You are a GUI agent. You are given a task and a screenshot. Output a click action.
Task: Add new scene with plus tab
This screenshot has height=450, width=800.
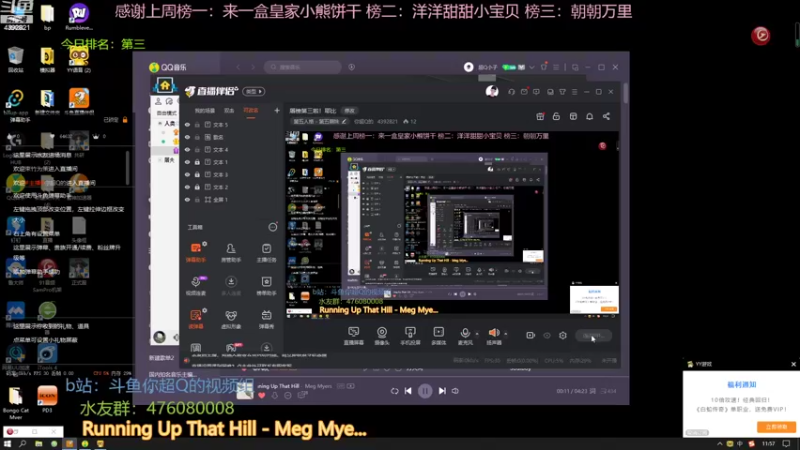[x=277, y=110]
